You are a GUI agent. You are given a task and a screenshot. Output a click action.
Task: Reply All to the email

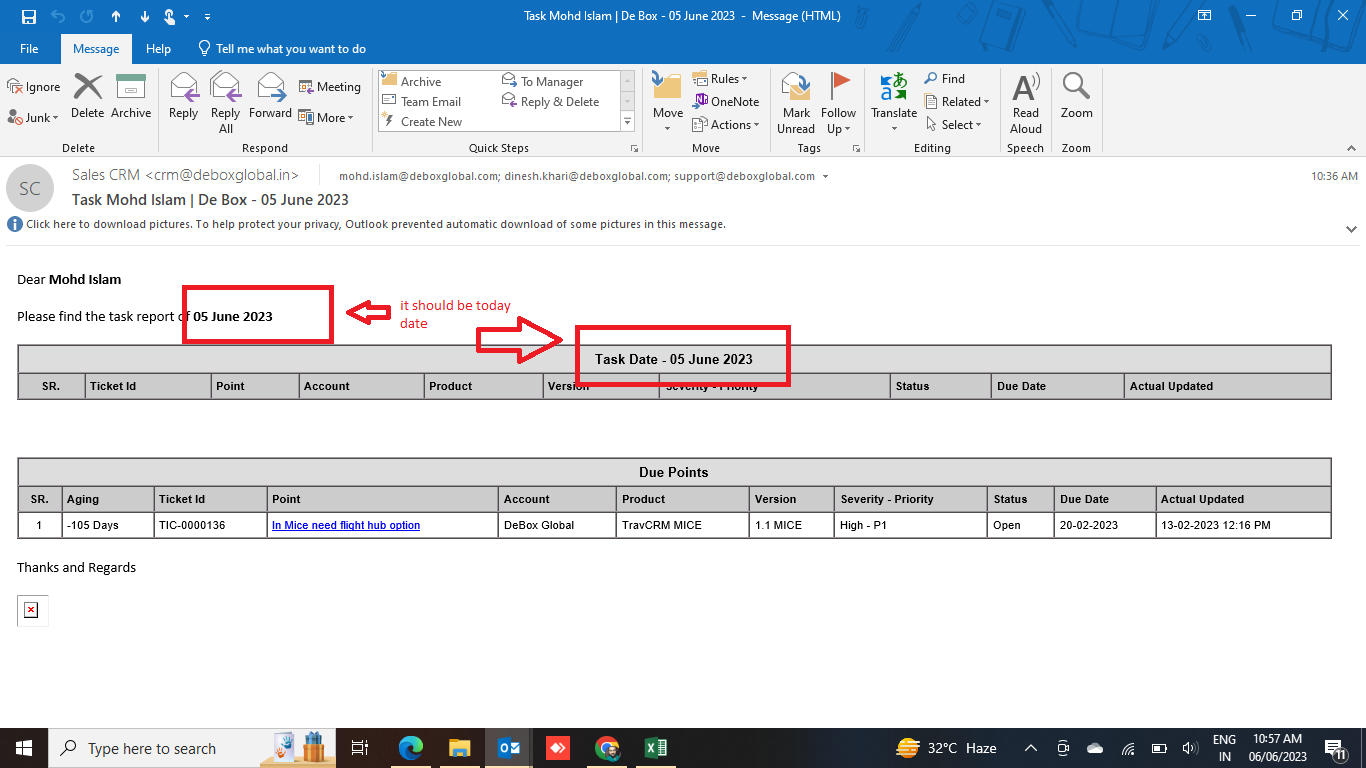pyautogui.click(x=226, y=103)
